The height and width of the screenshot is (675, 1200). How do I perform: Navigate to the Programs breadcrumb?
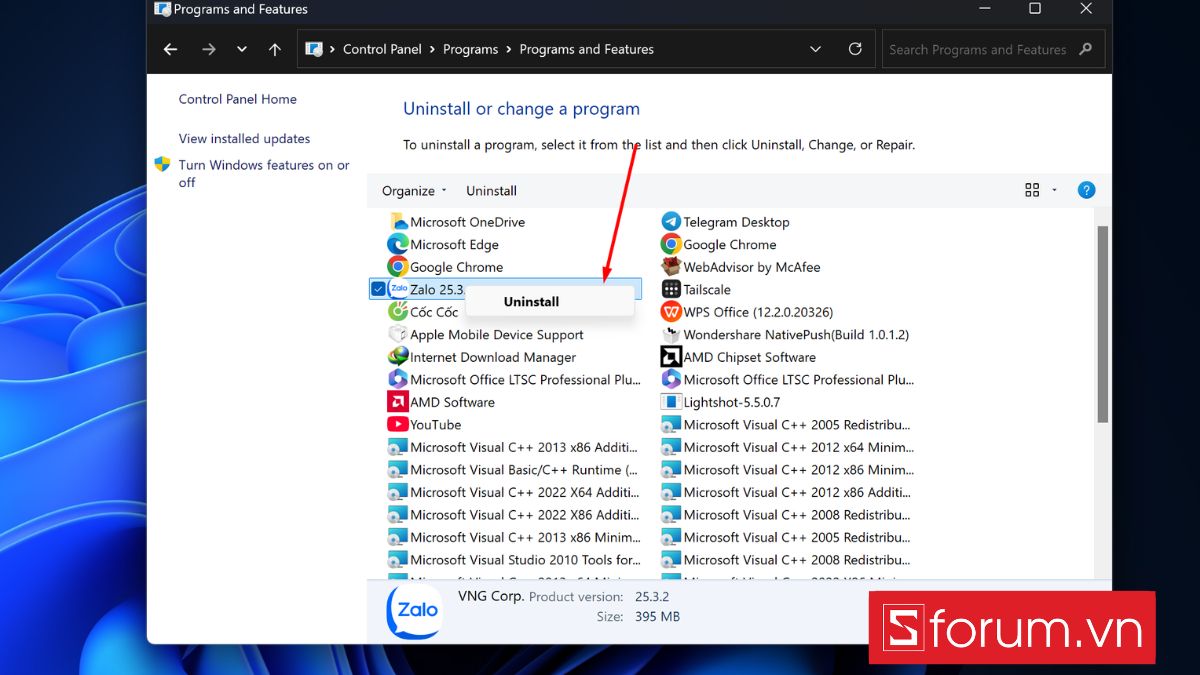(470, 49)
